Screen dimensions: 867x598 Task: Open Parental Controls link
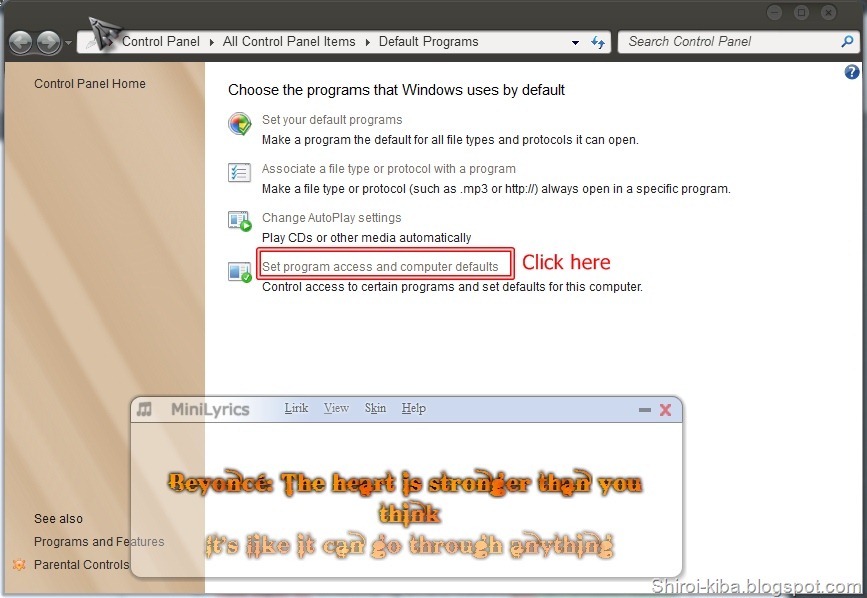point(81,565)
